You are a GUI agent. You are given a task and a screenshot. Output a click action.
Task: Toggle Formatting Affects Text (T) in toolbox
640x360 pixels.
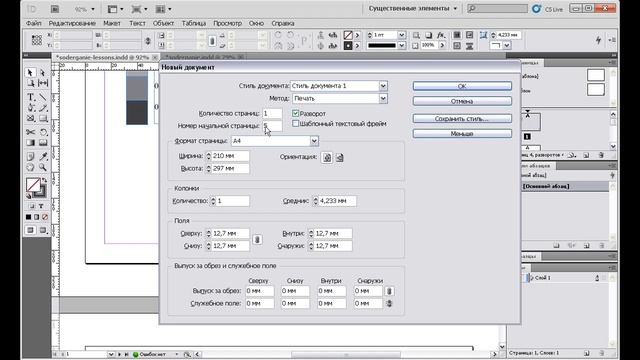41,206
